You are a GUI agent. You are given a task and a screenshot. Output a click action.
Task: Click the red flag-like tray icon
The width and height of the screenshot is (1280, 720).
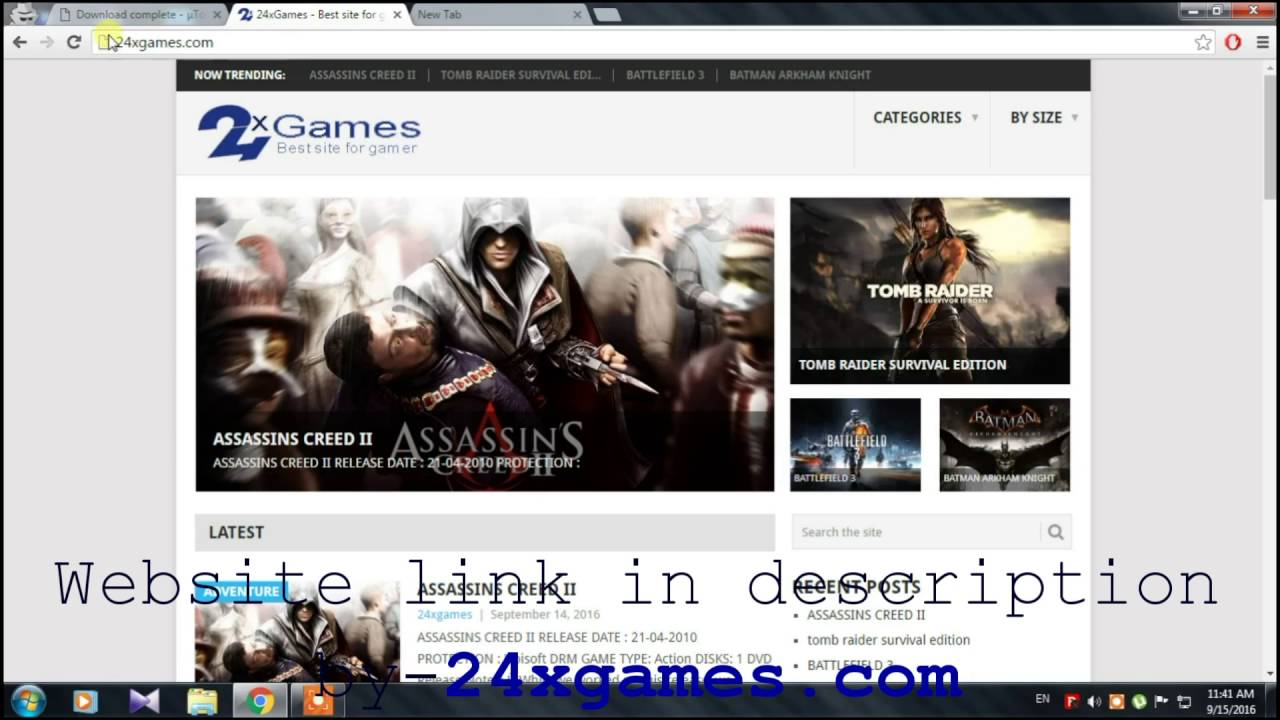click(1073, 702)
